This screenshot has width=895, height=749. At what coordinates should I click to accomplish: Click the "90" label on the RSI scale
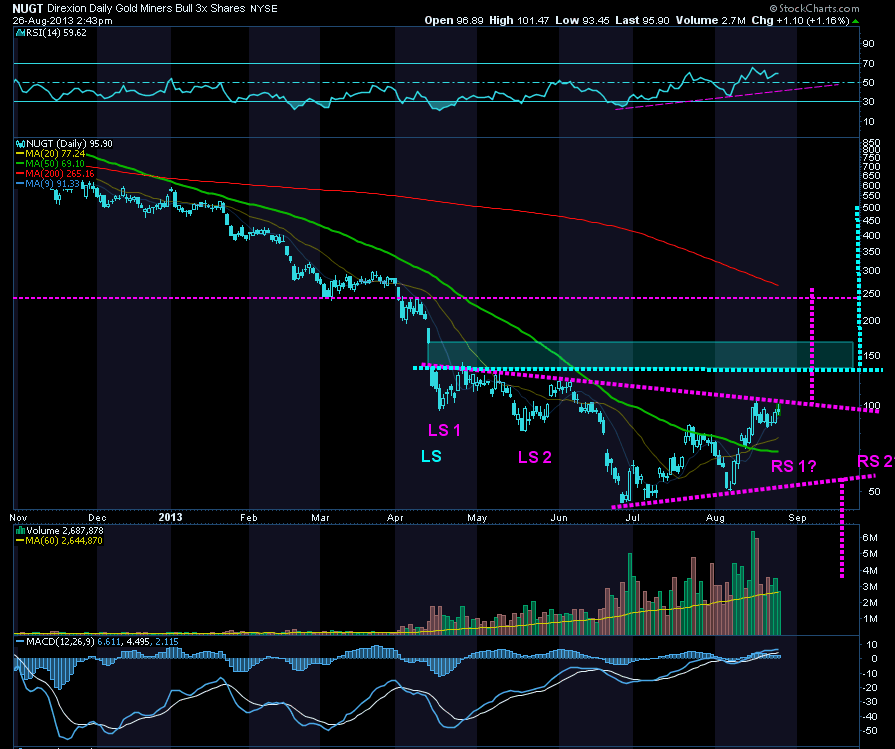pos(869,43)
